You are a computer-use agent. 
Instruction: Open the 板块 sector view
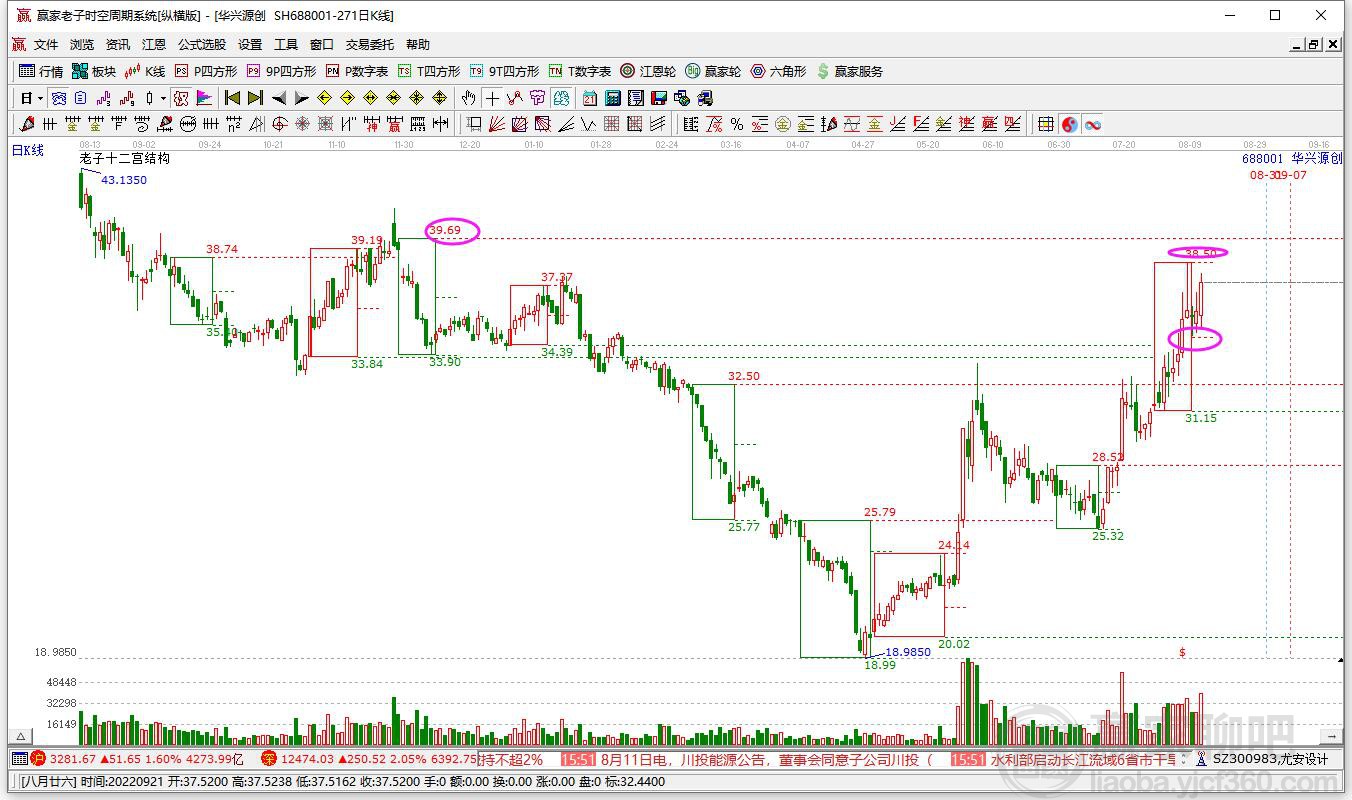point(94,71)
